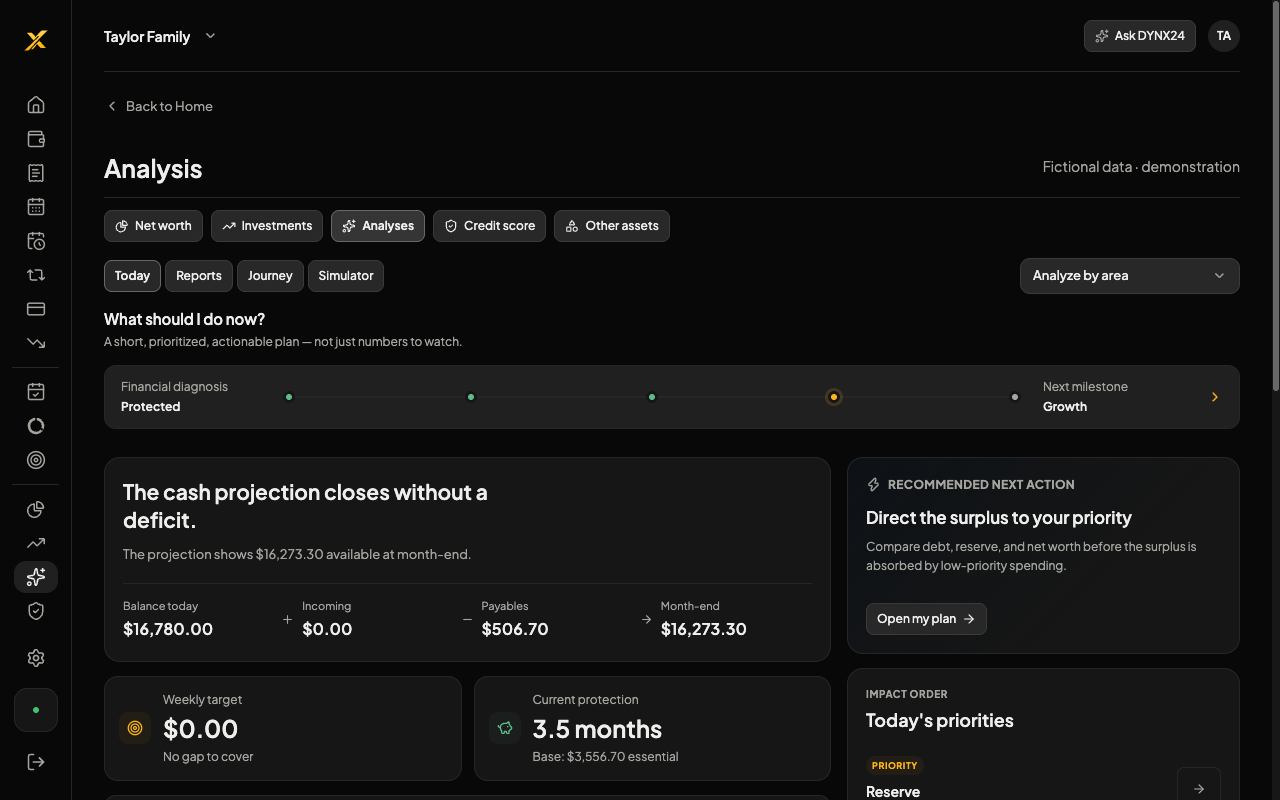Open the Credit score tab
This screenshot has width=1280, height=800.
point(490,226)
